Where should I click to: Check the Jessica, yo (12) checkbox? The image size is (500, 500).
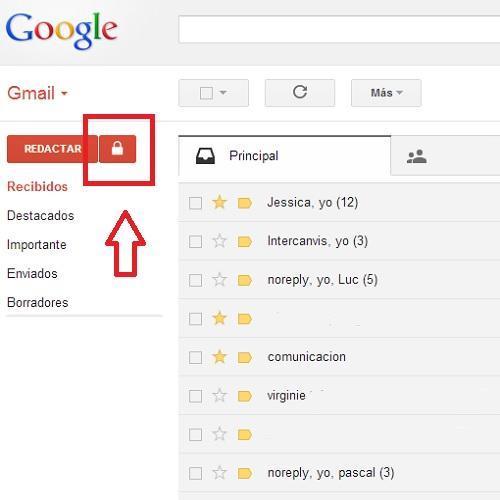[x=195, y=203]
